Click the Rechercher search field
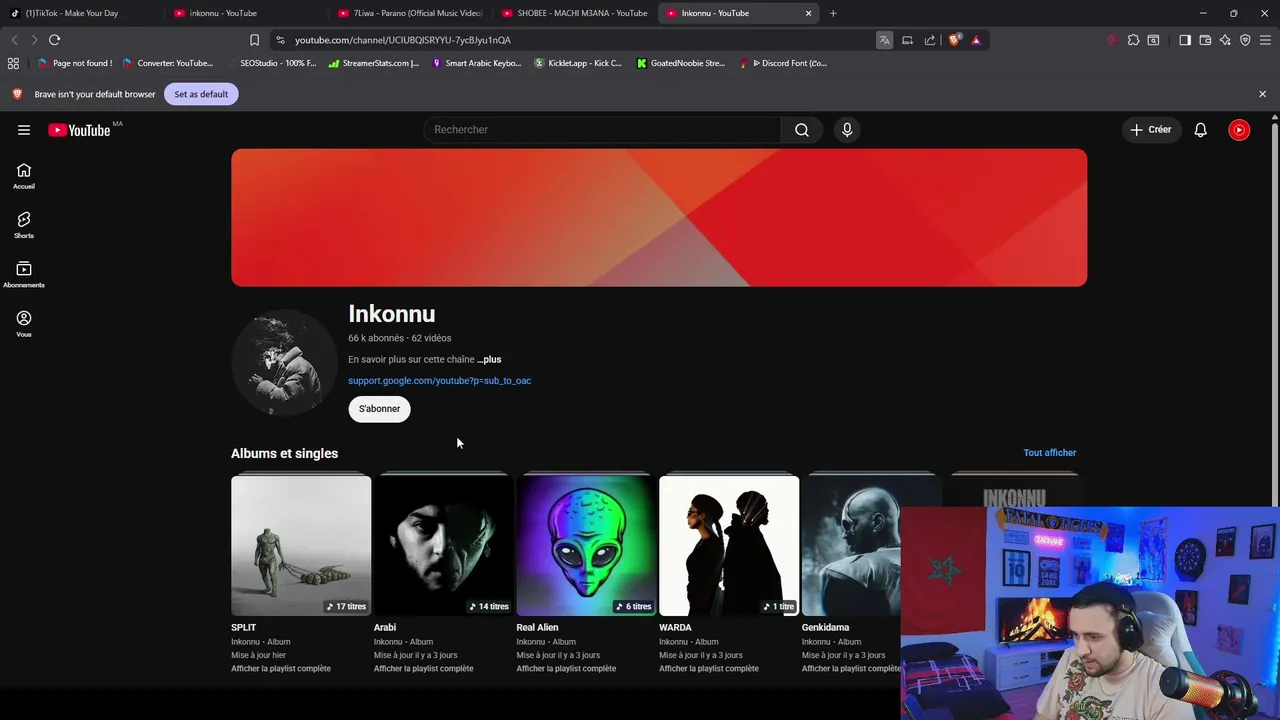 (x=603, y=130)
